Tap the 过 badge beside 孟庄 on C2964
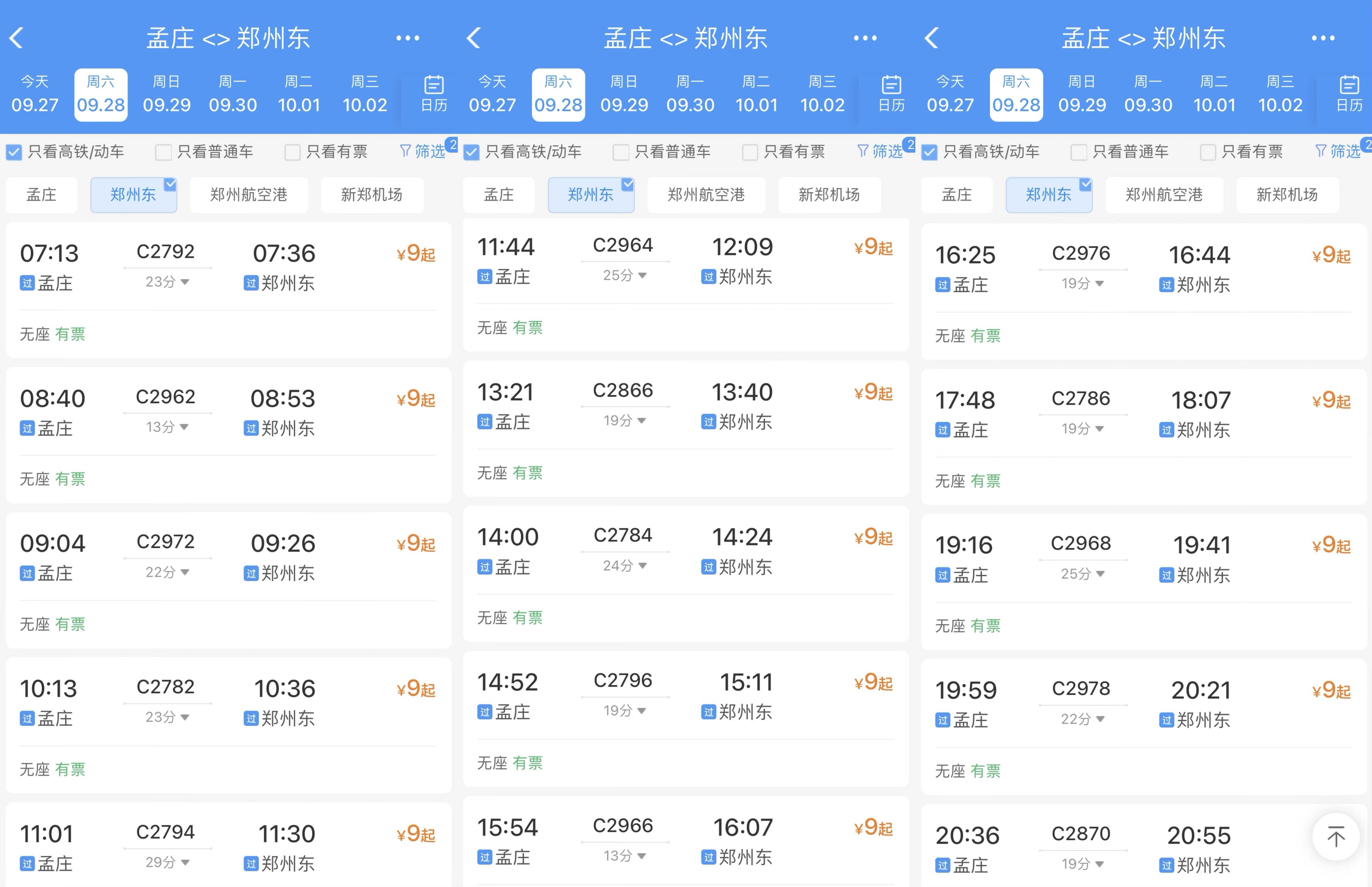This screenshot has height=887, width=1372. point(485,277)
